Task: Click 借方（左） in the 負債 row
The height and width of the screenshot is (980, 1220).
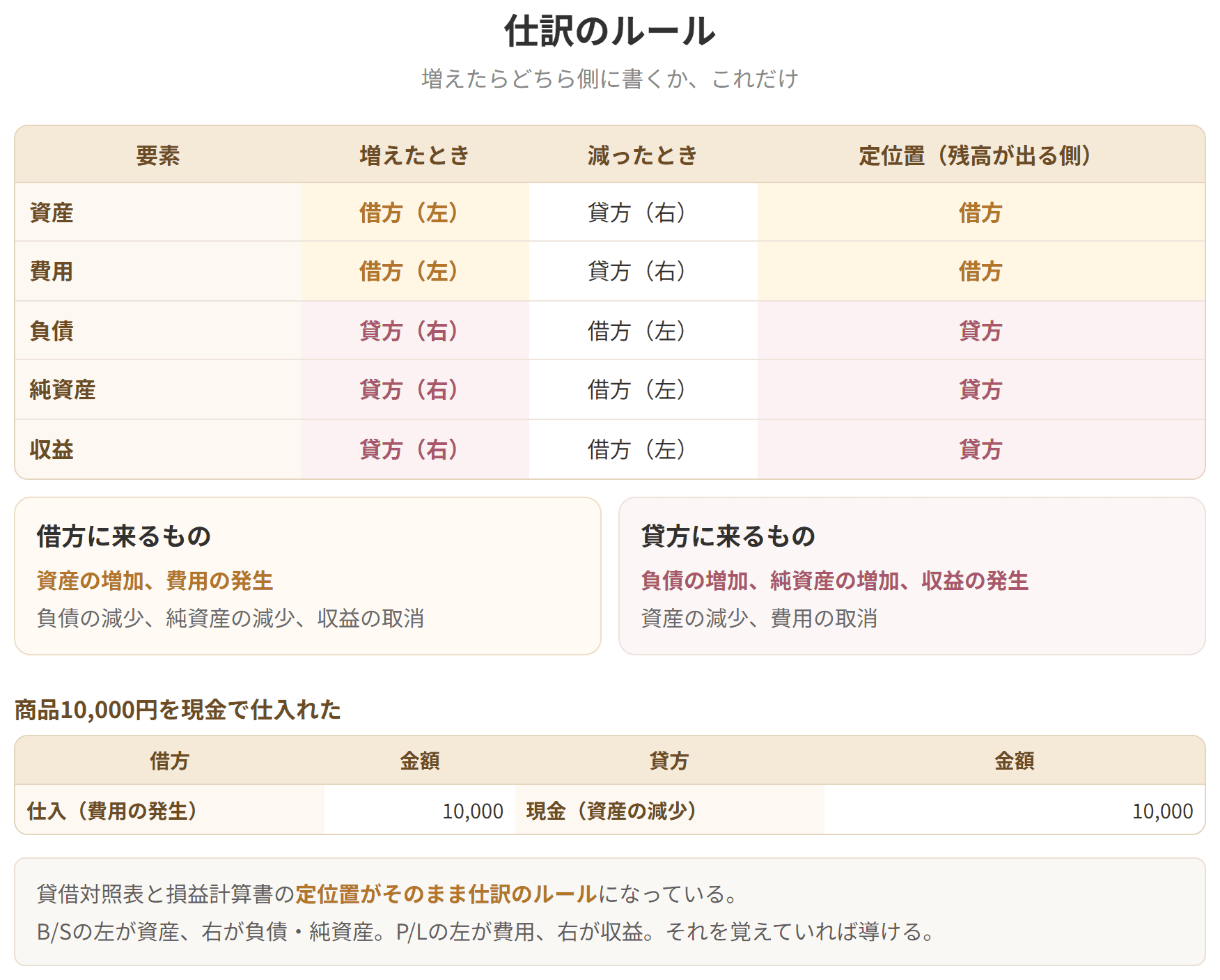Action: [x=643, y=331]
